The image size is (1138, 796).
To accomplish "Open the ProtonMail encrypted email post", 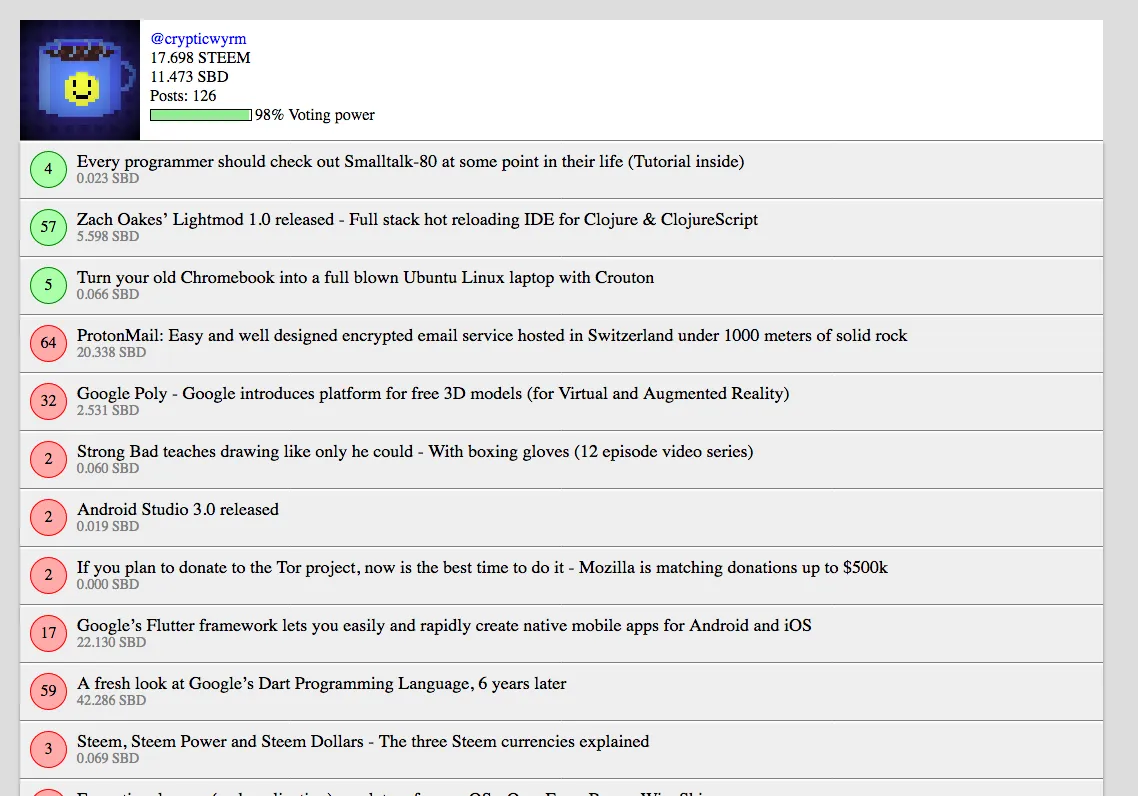I will [492, 335].
